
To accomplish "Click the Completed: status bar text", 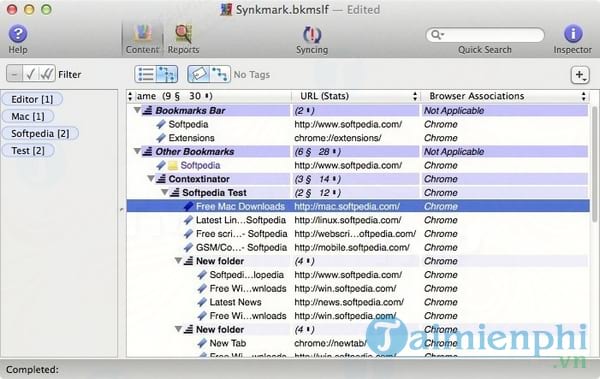I will pos(33,370).
